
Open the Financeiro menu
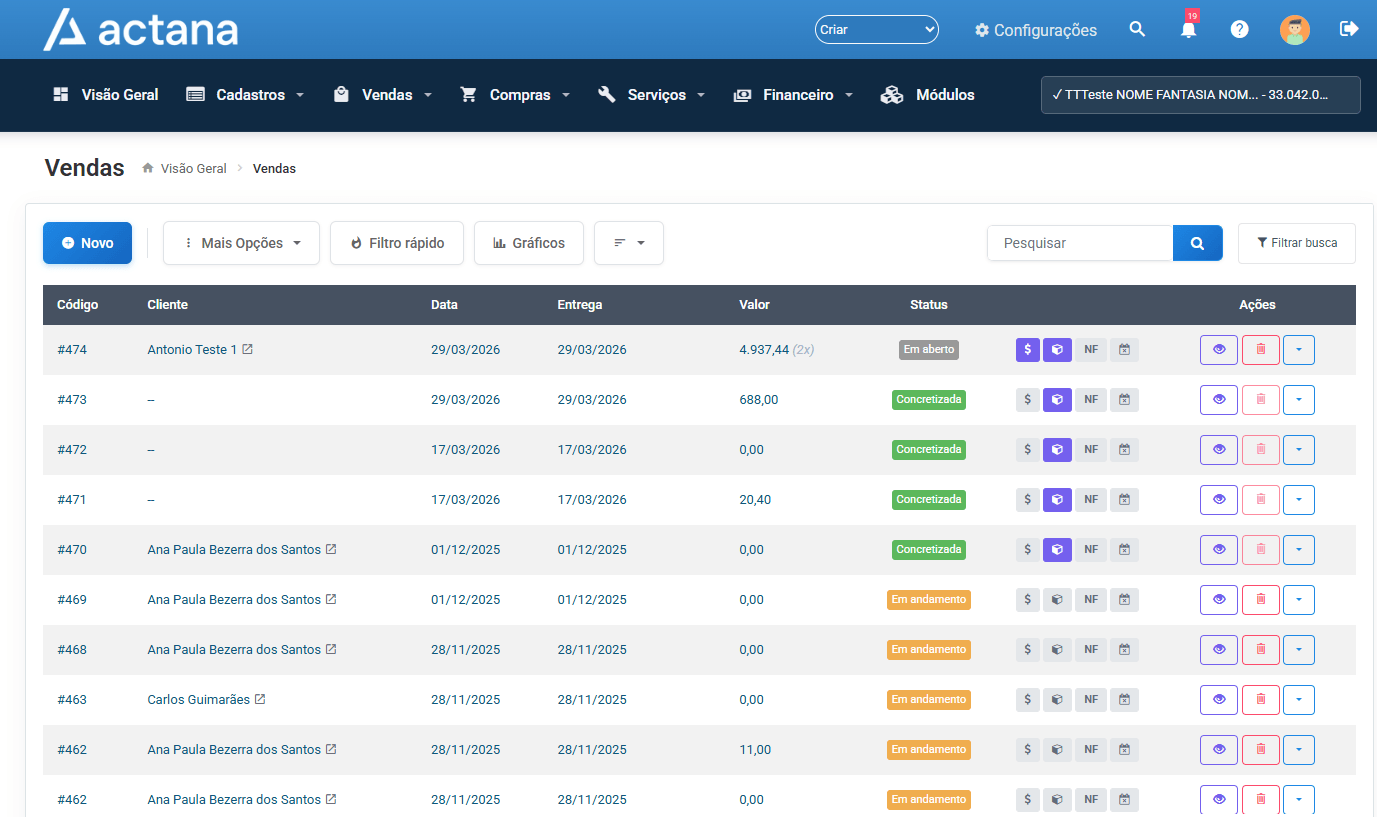(x=793, y=95)
